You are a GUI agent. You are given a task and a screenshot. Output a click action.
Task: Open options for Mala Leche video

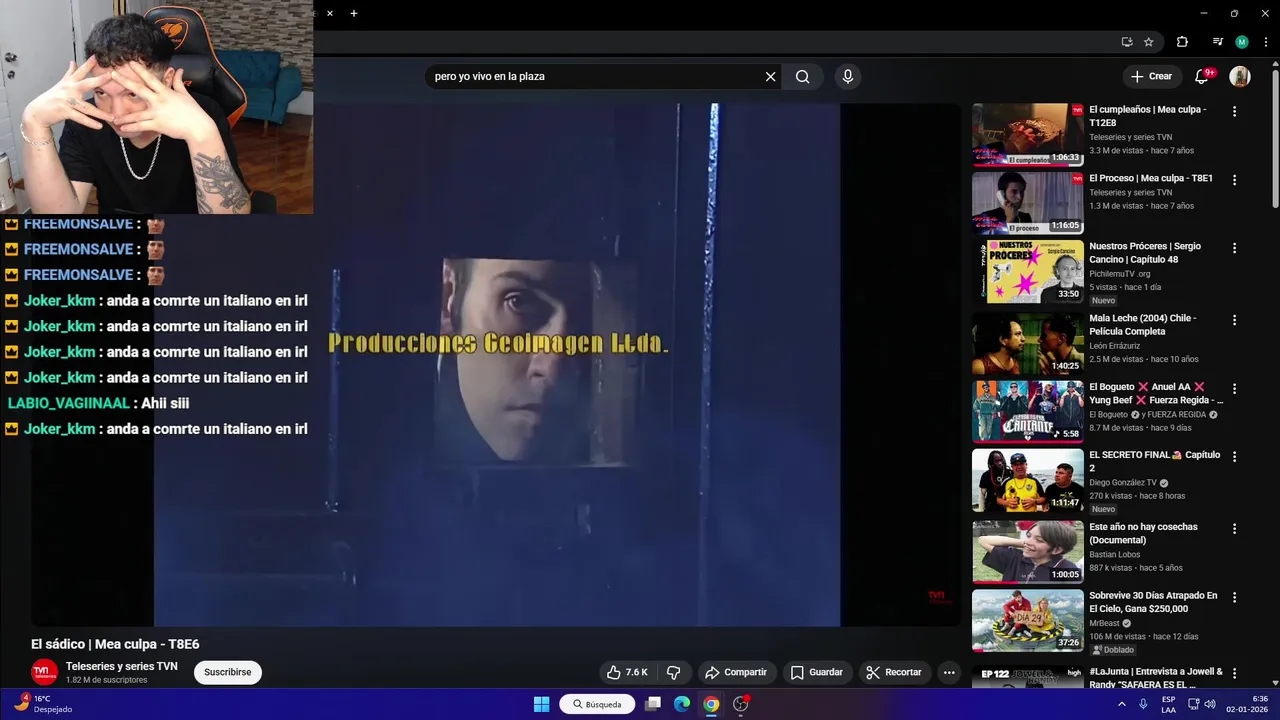(1234, 320)
